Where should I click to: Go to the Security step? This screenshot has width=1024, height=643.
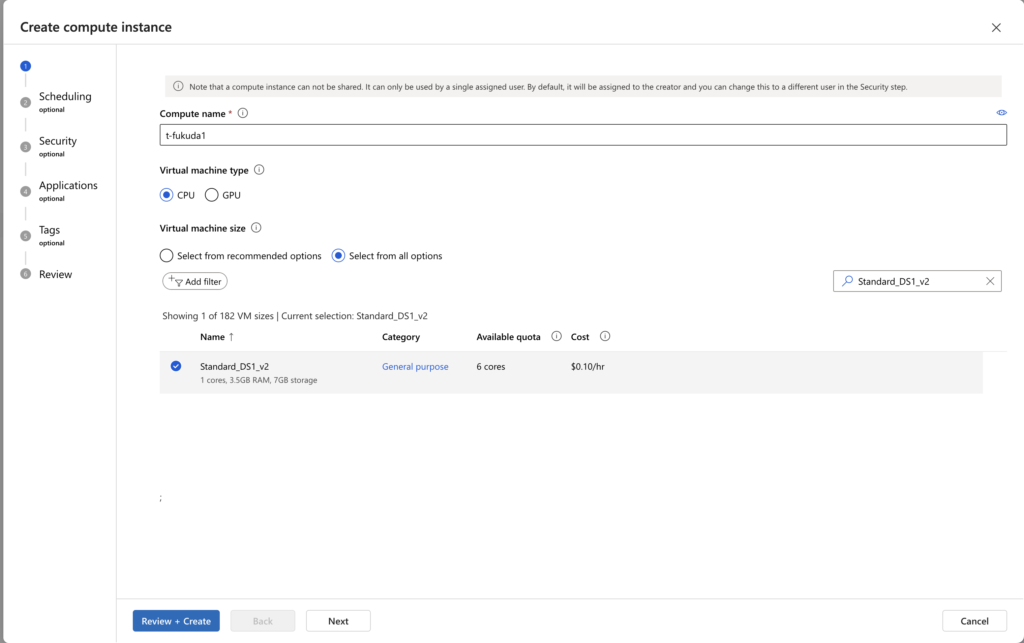coord(57,142)
